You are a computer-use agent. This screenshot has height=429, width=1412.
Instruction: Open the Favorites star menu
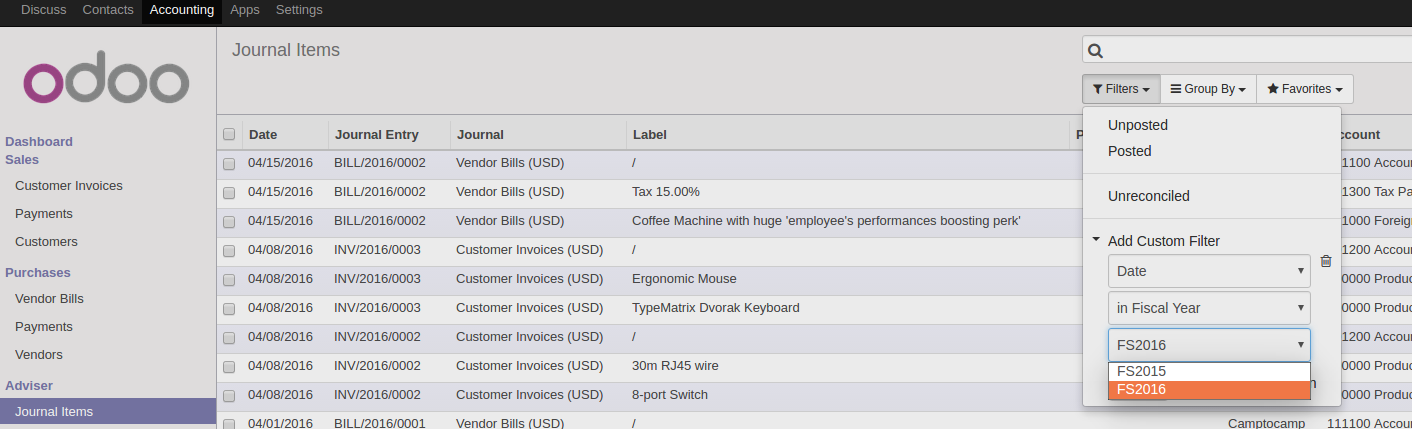pyautogui.click(x=1304, y=89)
